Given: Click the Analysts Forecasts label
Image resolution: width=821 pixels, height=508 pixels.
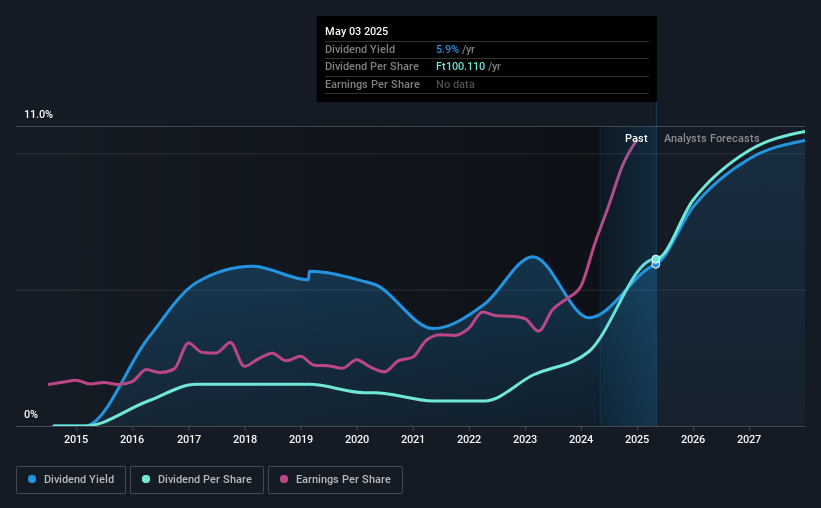Looking at the screenshot, I should pyautogui.click(x=712, y=138).
